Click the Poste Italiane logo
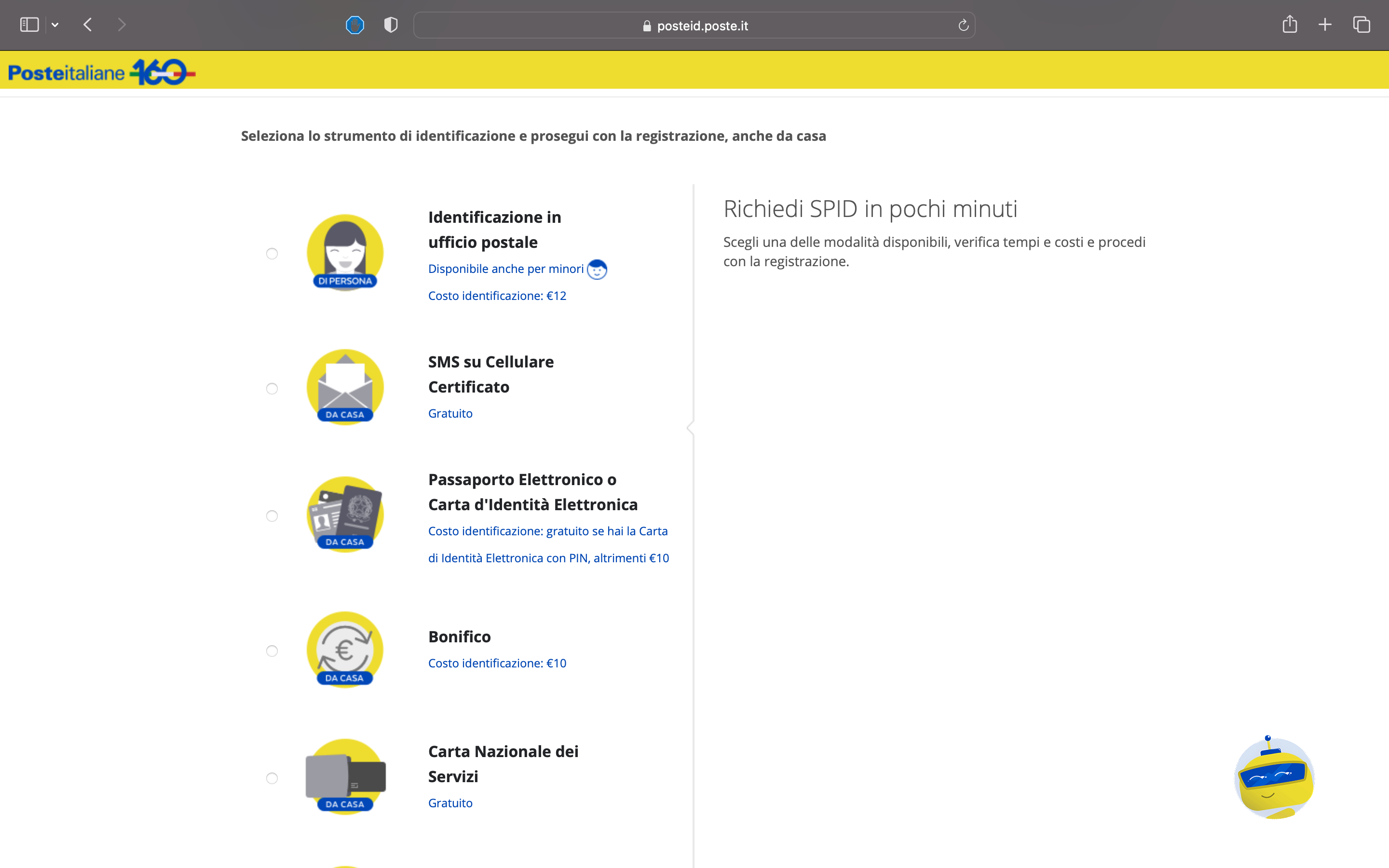The image size is (1389, 868). click(x=102, y=70)
